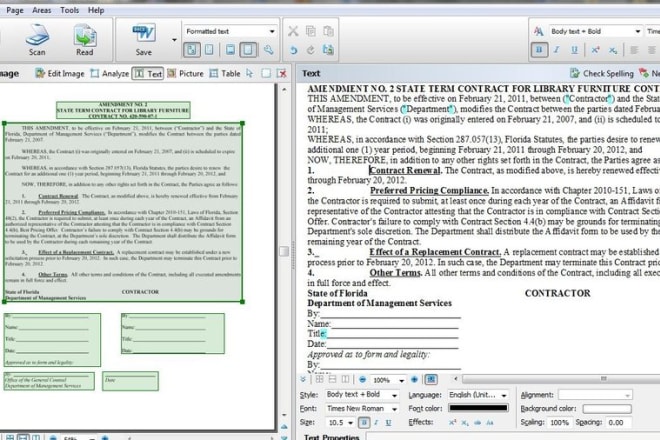Align text left in the top toolbar
Viewport: 660px width, 440px height.
pos(634,50)
